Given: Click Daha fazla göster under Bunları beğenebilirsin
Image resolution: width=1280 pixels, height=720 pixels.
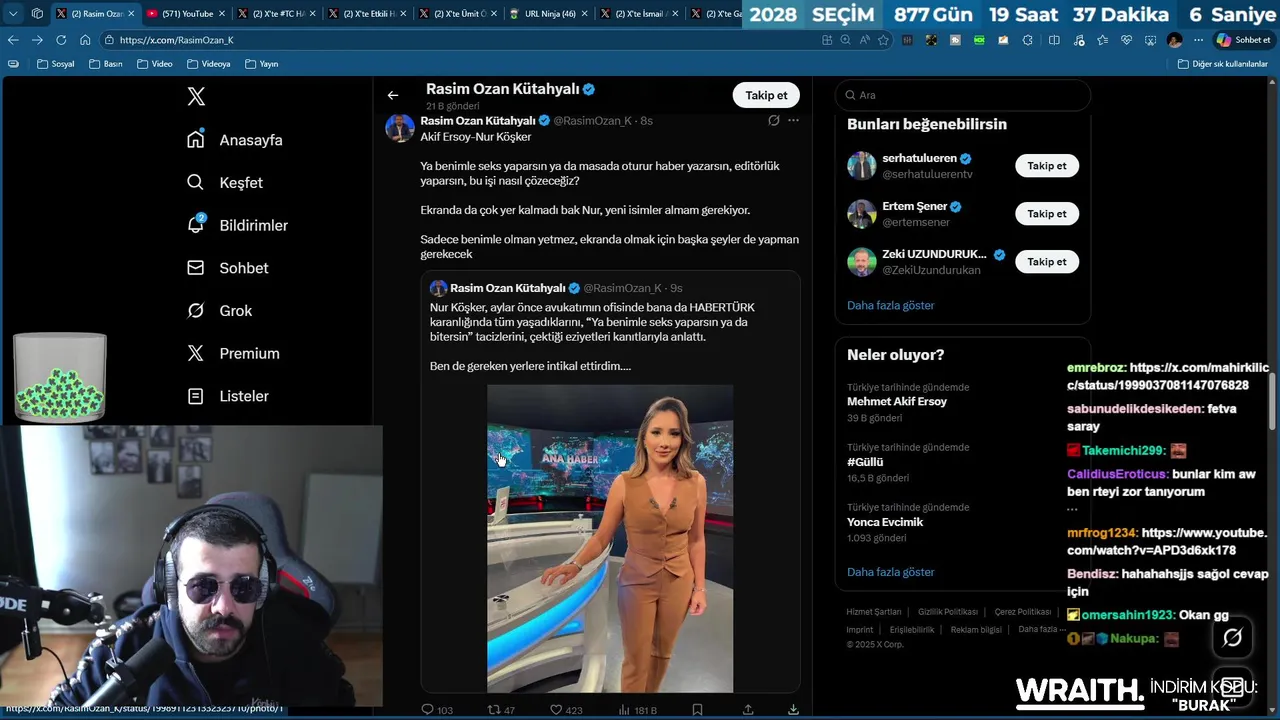Looking at the screenshot, I should tap(890, 305).
